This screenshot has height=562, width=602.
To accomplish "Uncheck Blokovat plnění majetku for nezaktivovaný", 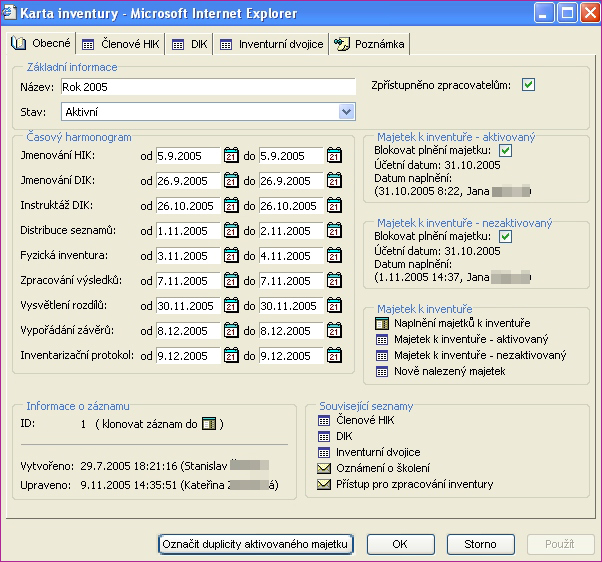I will click(505, 236).
